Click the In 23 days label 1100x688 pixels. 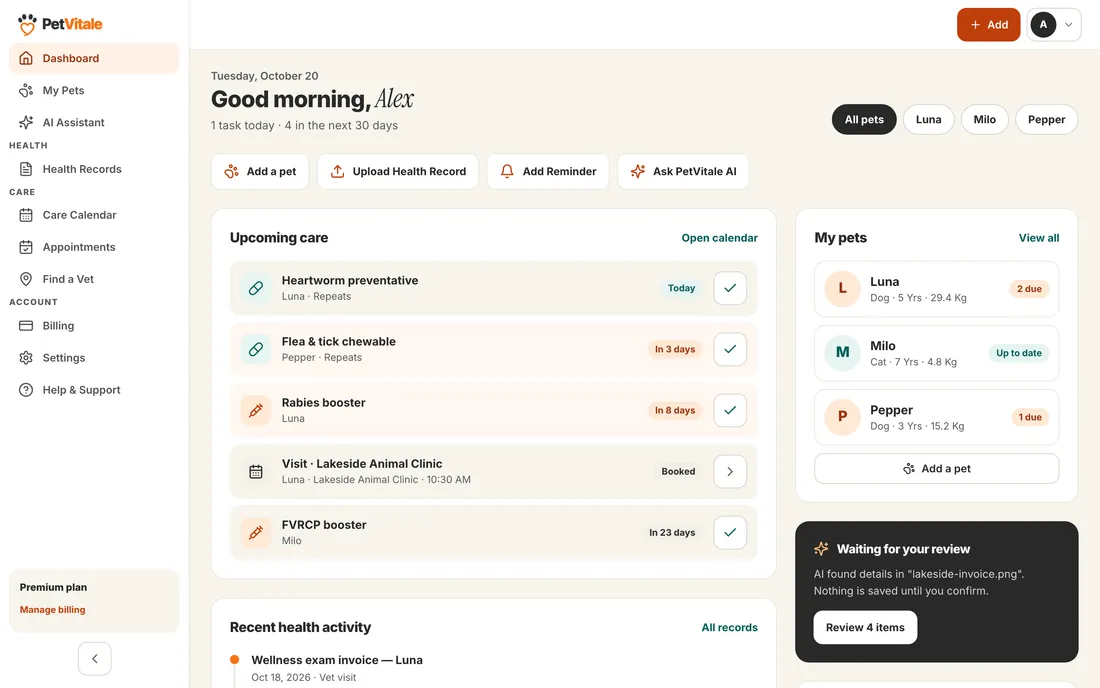click(x=672, y=532)
